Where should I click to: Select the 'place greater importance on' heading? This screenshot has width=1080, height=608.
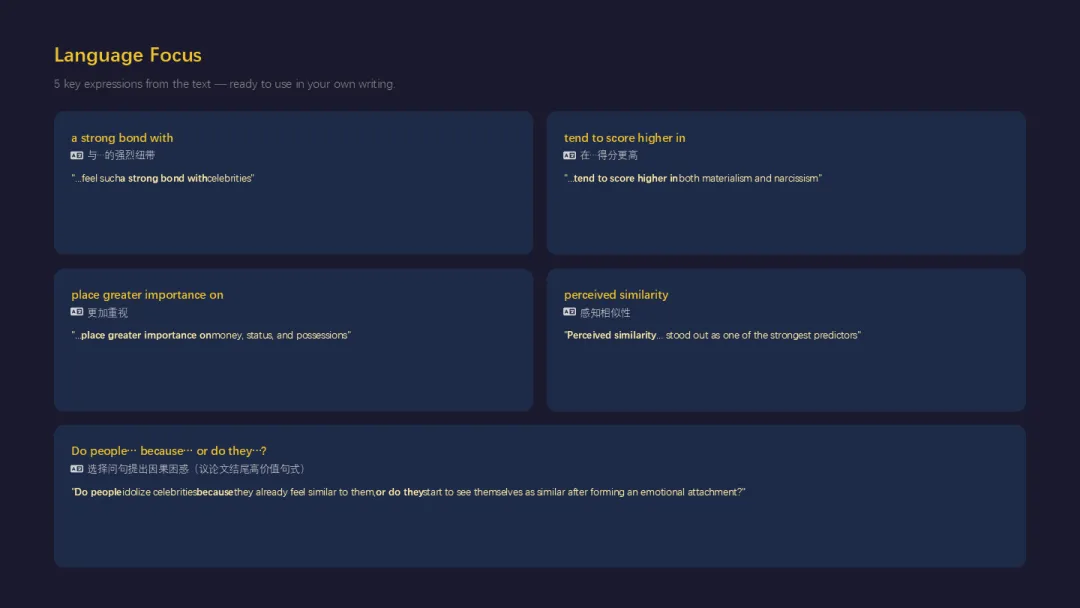pos(147,295)
